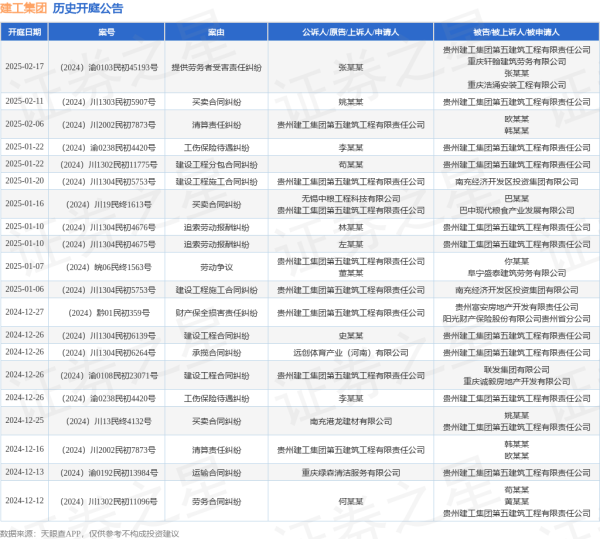Click the date 2024-12-13
Viewport: 600px width, 539px height.
[x=24, y=472]
